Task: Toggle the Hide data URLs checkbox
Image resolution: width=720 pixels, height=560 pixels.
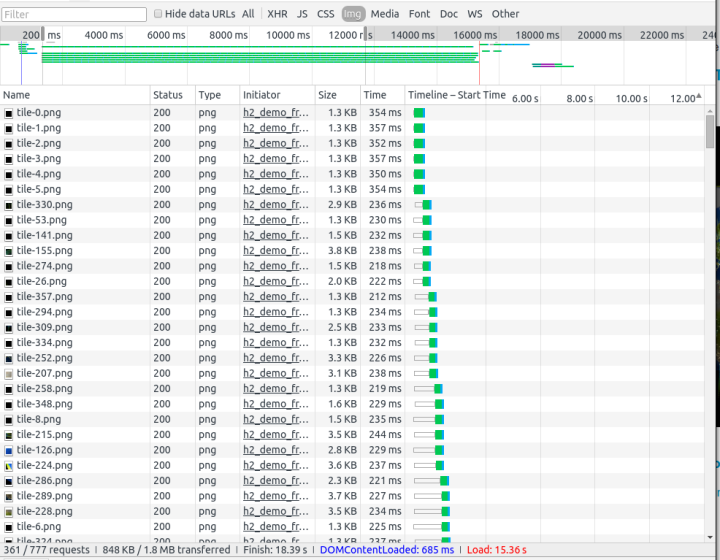Action: coord(158,14)
